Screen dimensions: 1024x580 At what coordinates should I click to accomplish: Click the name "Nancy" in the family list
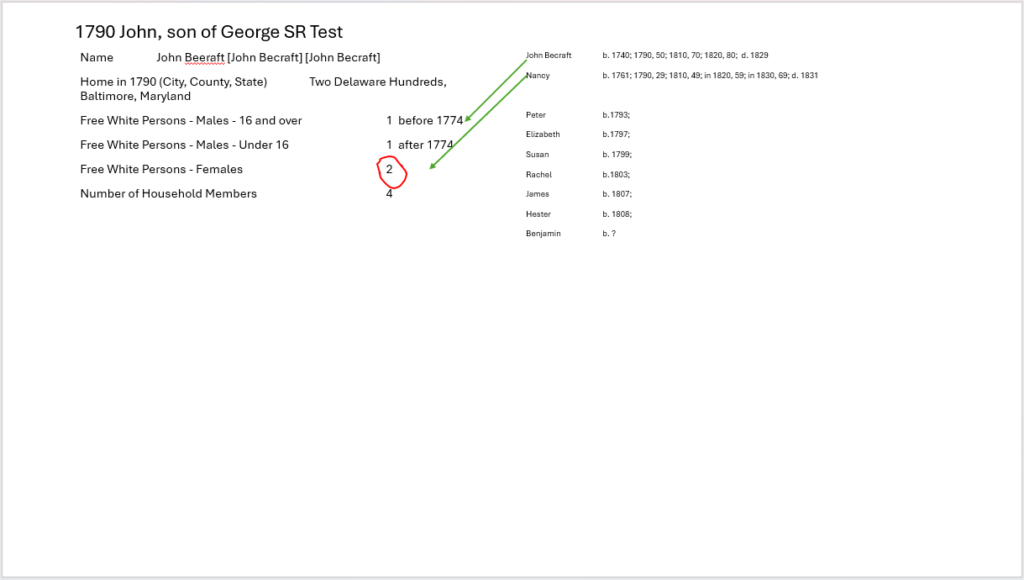click(x=537, y=76)
